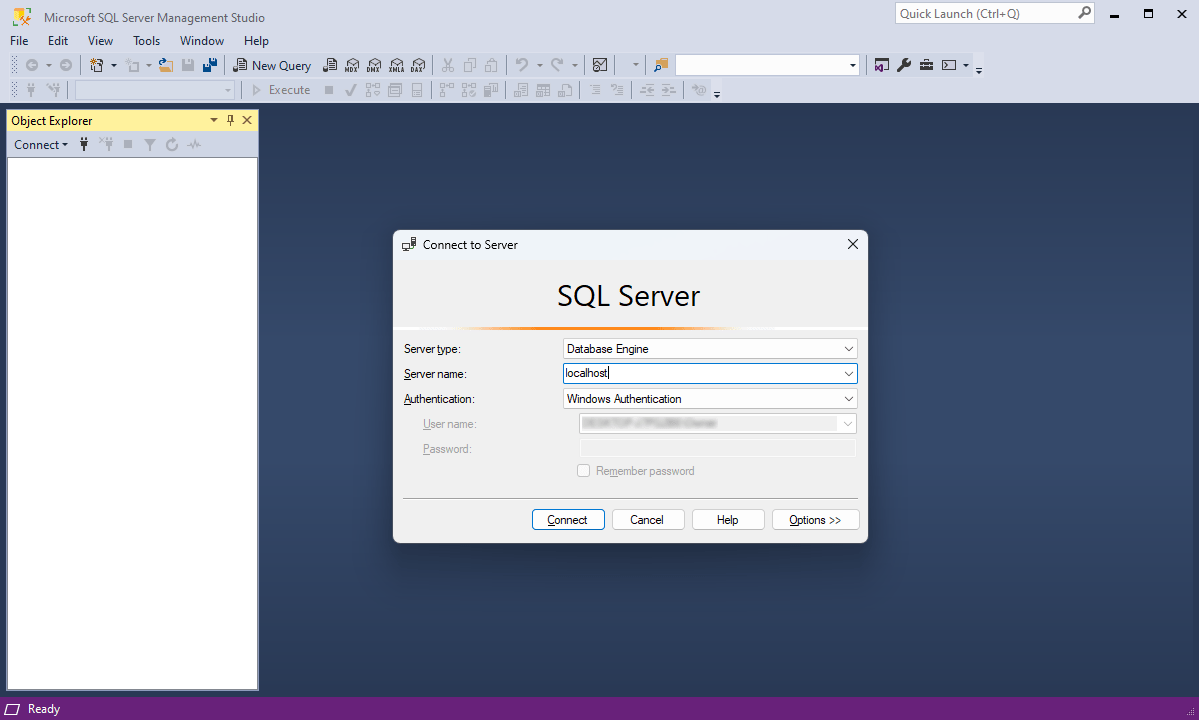This screenshot has width=1199, height=720.
Task: Open the Window menu
Action: point(202,41)
